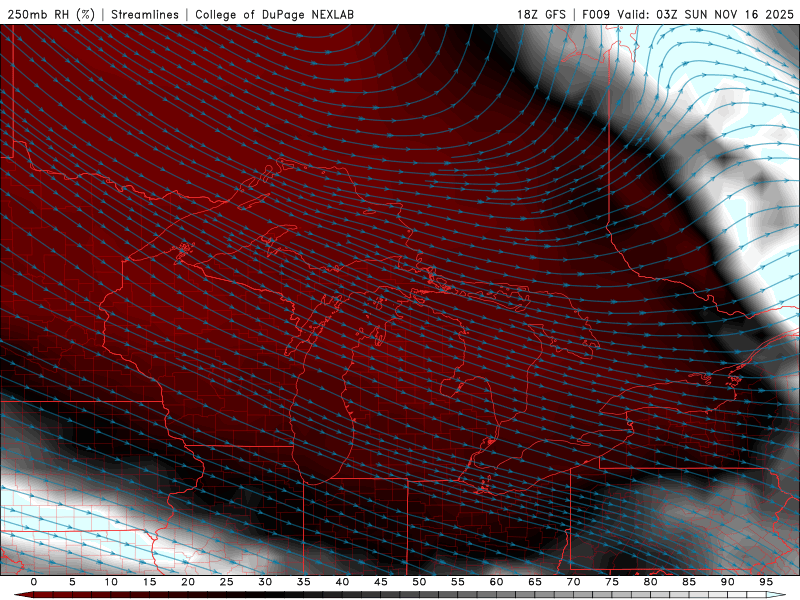The width and height of the screenshot is (800, 600).
Task: Click the "F009" forecast hour label
Action: click(596, 14)
